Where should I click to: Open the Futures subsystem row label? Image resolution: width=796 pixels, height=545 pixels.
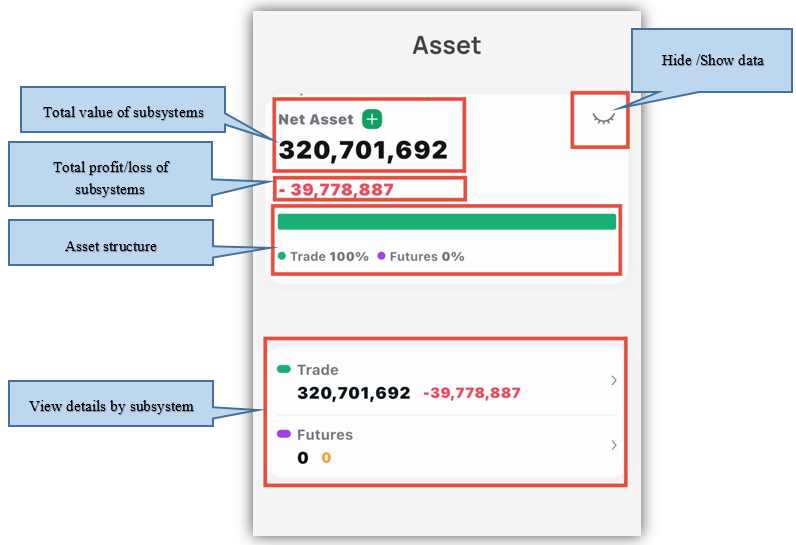[x=325, y=435]
